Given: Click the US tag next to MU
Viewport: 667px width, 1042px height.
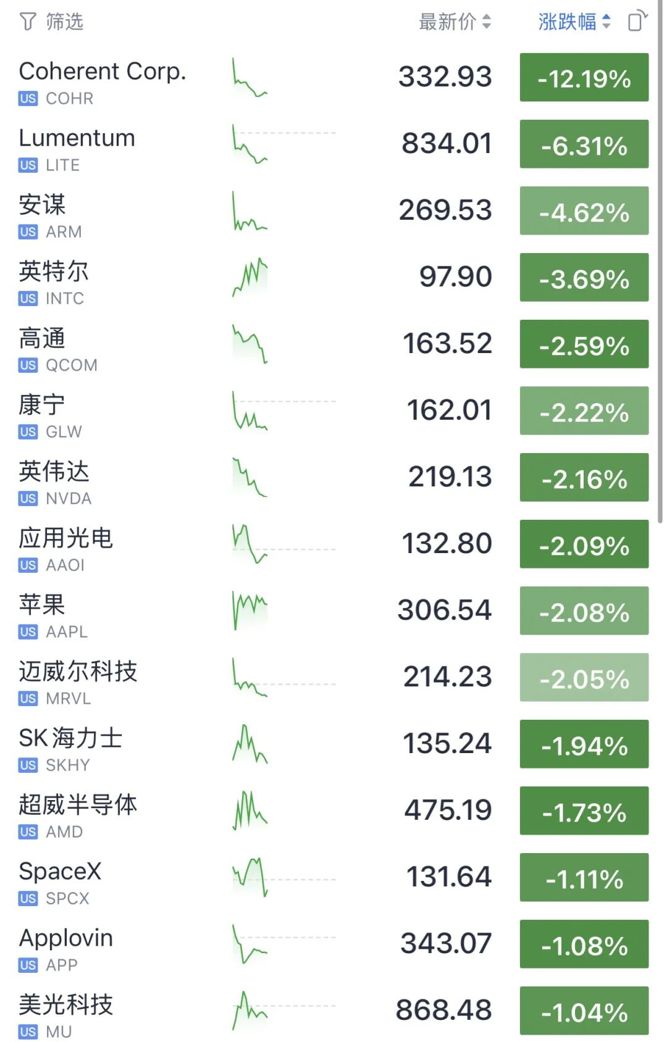Looking at the screenshot, I should click(x=28, y=1031).
